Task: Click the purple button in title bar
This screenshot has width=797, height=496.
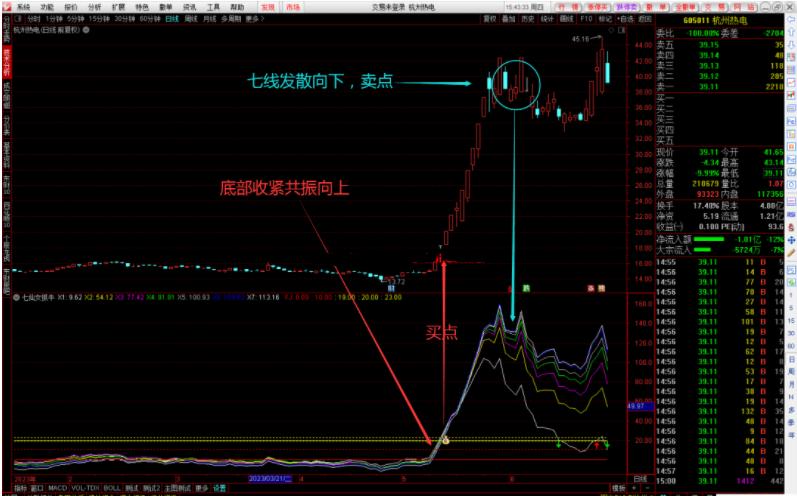Action: click(627, 7)
